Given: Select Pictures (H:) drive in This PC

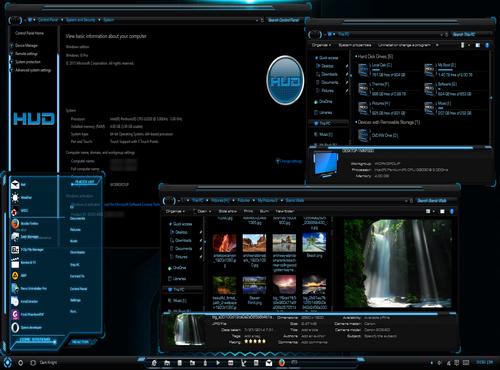Looking at the screenshot, I should point(382,108).
